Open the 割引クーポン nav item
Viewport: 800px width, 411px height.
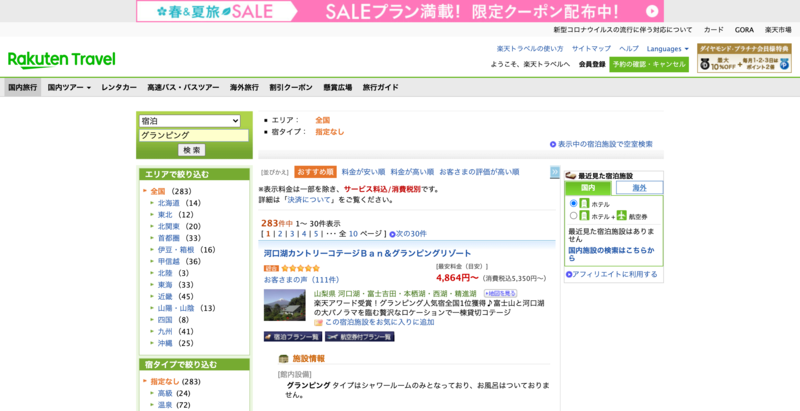pos(291,87)
